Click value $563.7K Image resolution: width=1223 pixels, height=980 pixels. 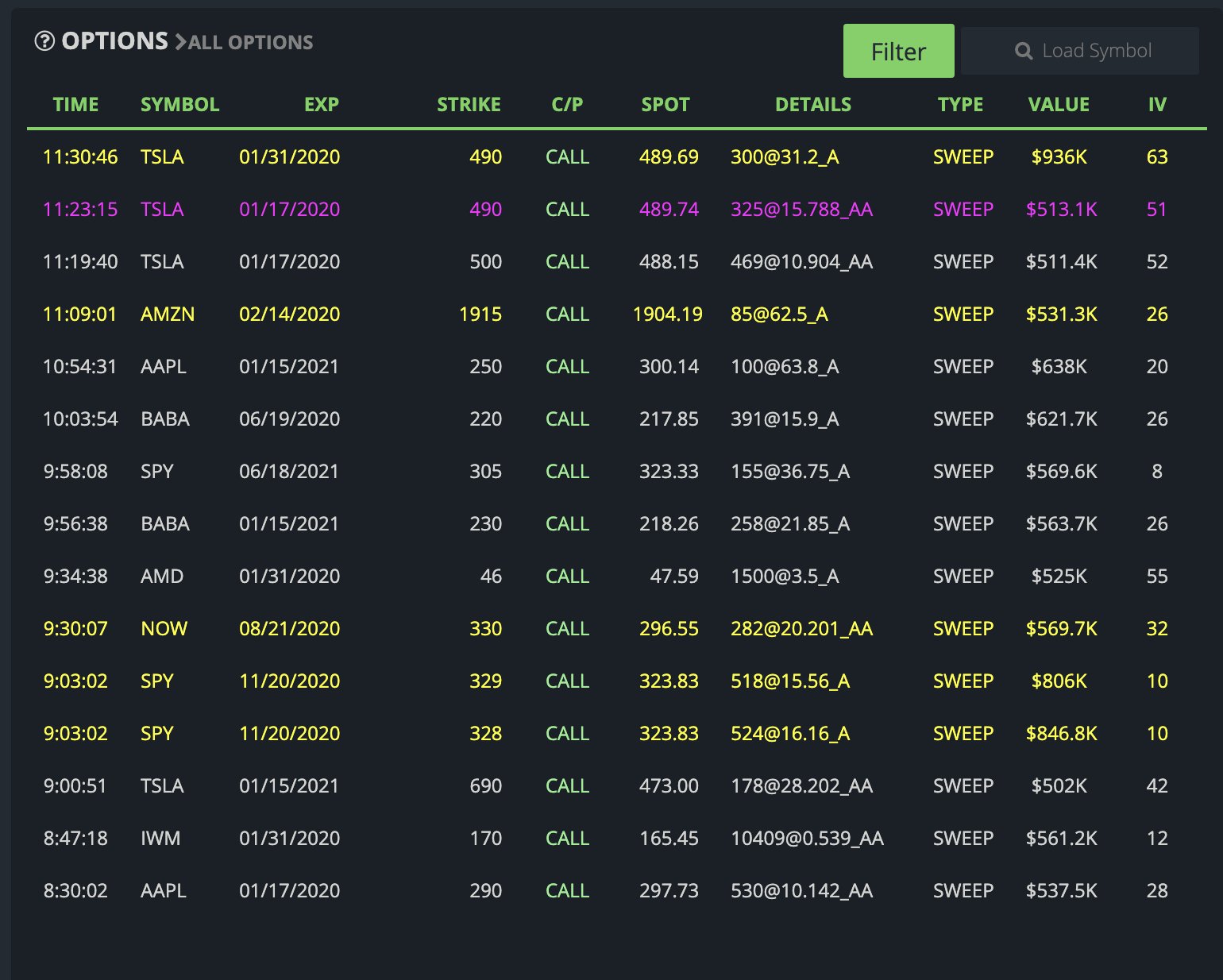tap(1061, 523)
